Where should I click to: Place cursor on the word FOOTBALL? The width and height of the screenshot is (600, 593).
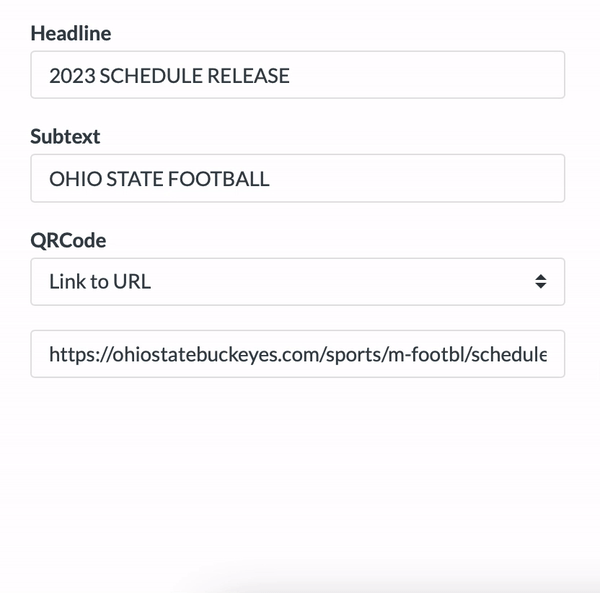pyautogui.click(x=218, y=179)
